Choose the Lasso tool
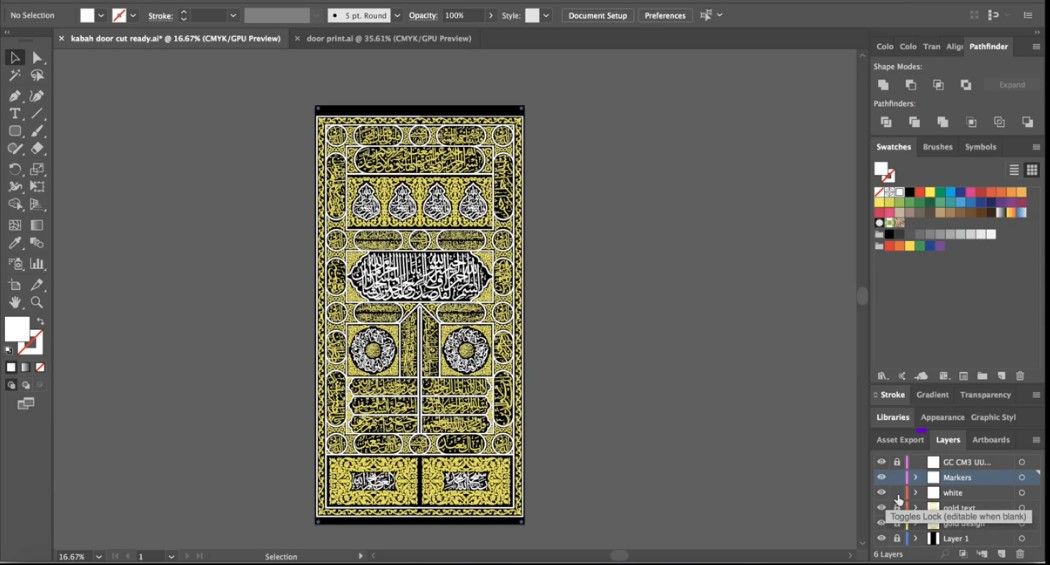Viewport: 1050px width, 565px height. tap(37, 76)
